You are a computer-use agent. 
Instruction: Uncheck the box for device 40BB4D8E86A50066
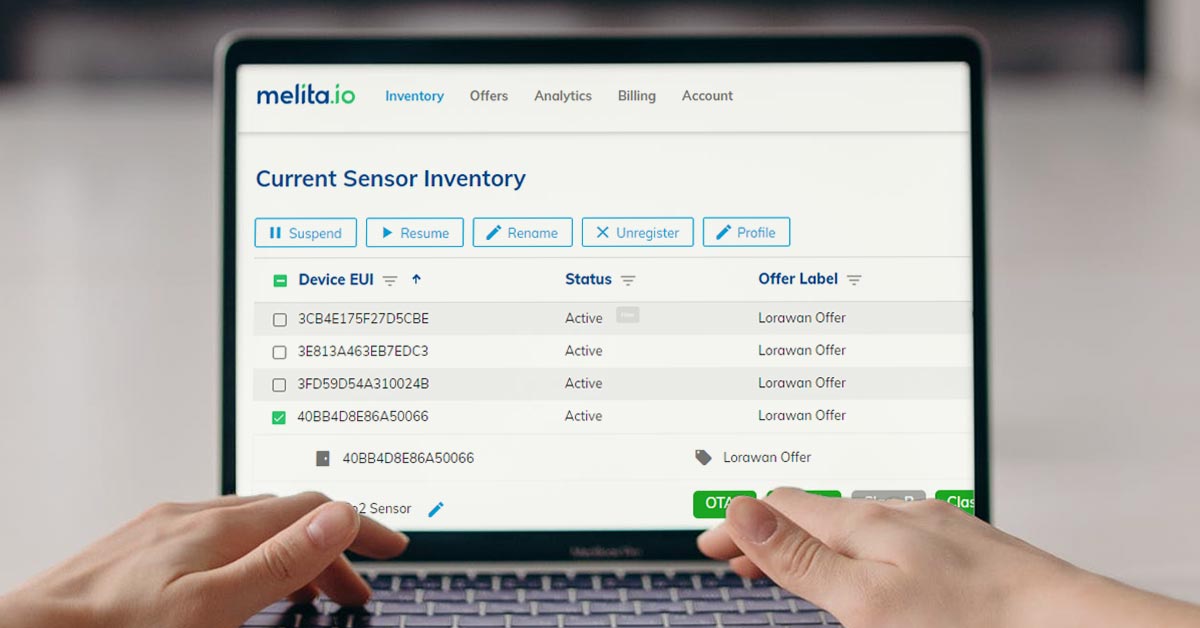pyautogui.click(x=280, y=417)
